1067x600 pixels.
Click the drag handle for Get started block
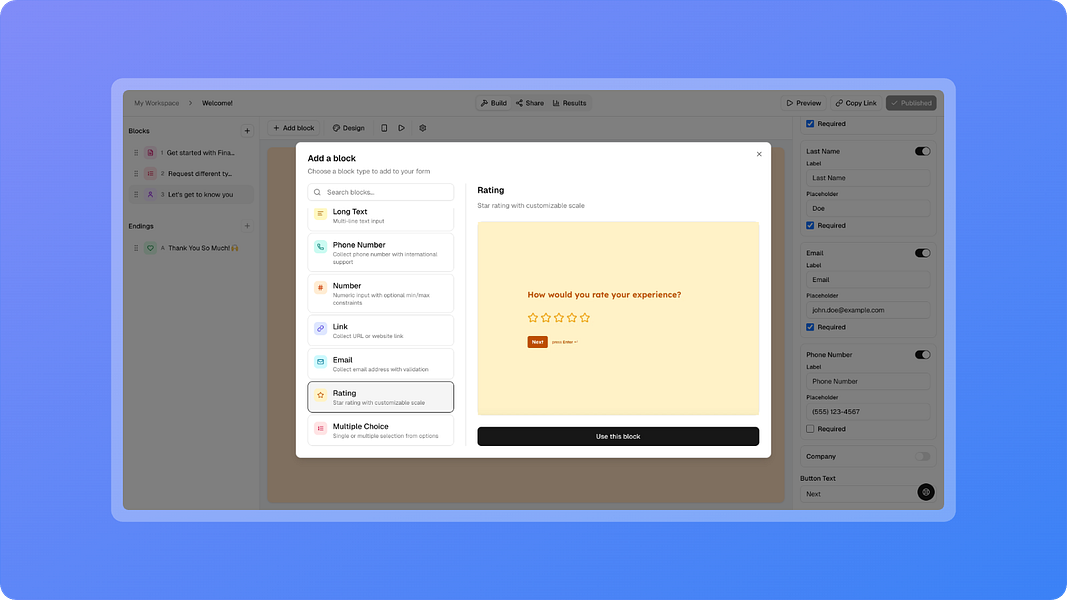136,153
